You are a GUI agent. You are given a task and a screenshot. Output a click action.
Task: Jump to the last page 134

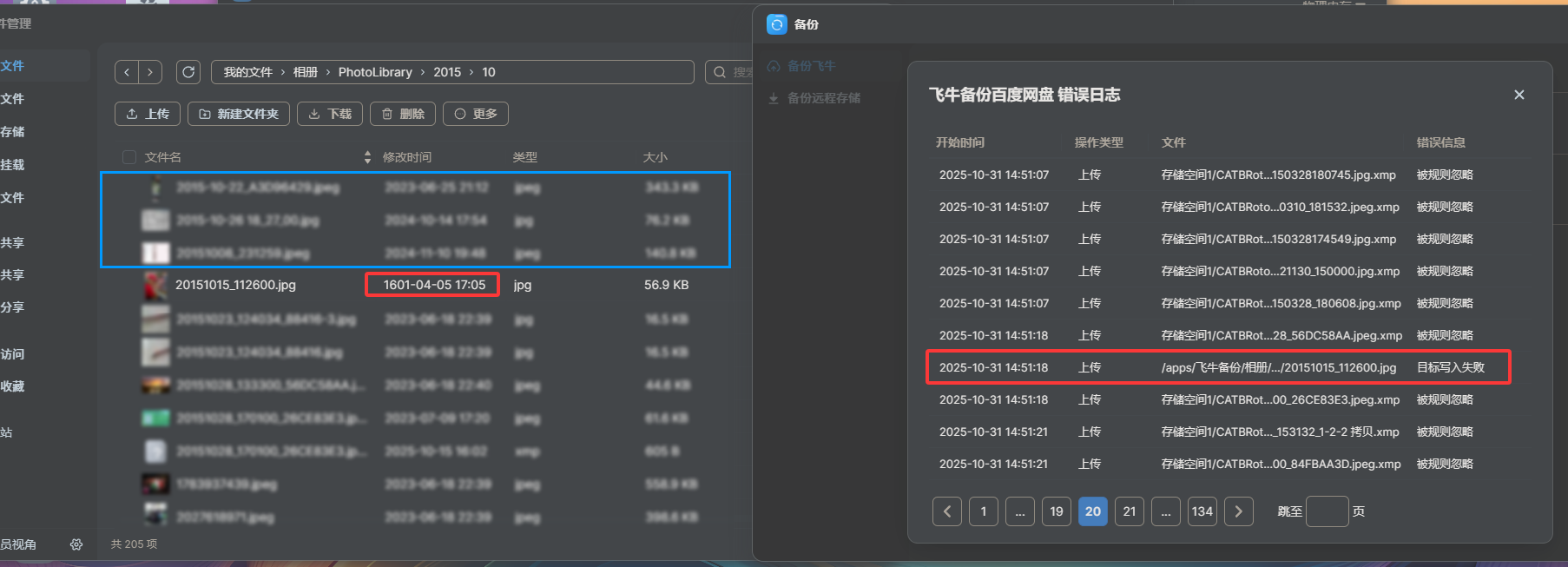point(1202,511)
